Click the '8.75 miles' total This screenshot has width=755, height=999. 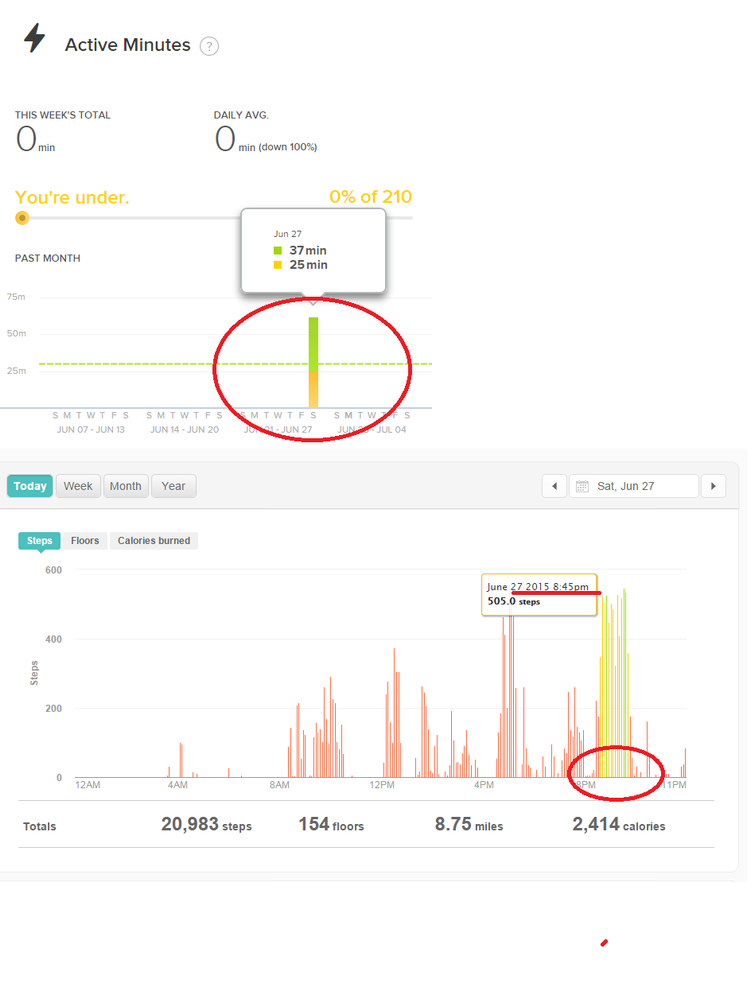(469, 824)
